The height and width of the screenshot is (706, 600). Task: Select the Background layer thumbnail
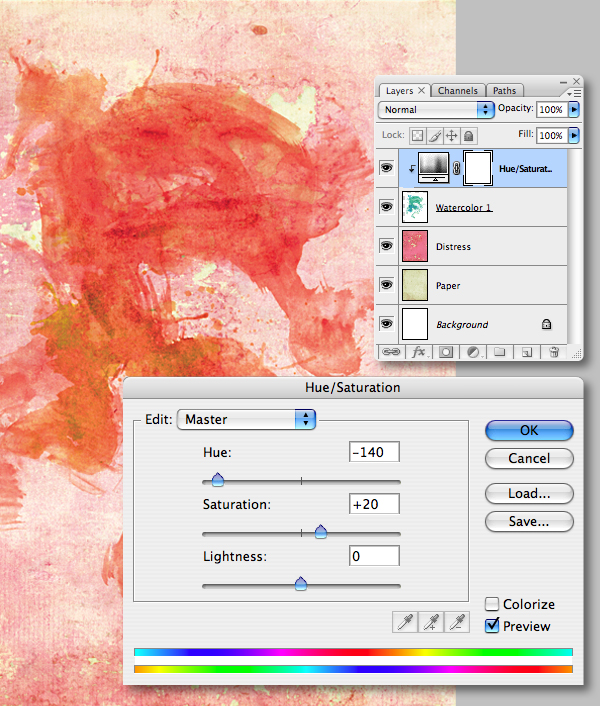click(415, 324)
